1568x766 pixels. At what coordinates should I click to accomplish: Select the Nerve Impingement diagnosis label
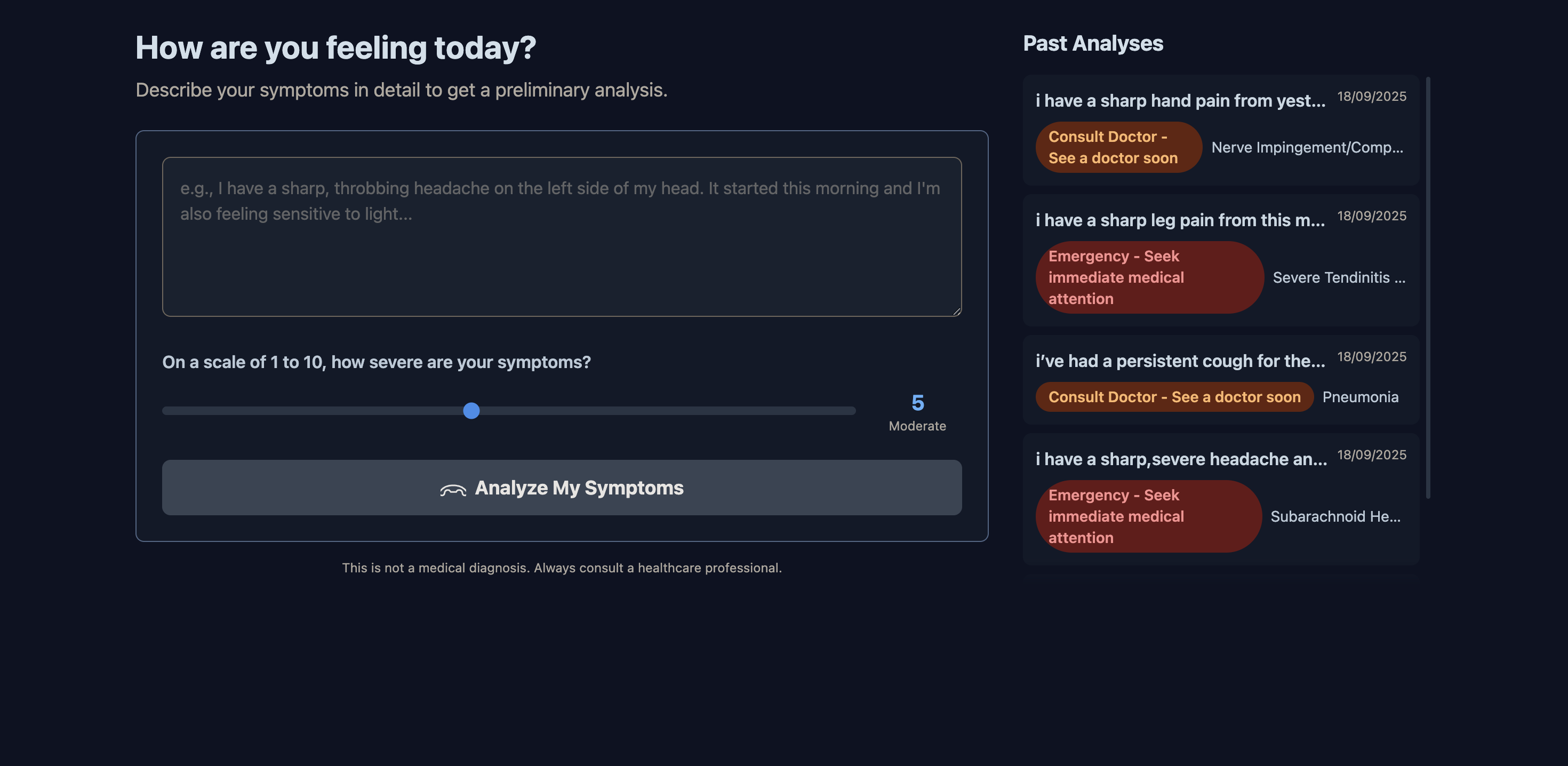point(1306,147)
